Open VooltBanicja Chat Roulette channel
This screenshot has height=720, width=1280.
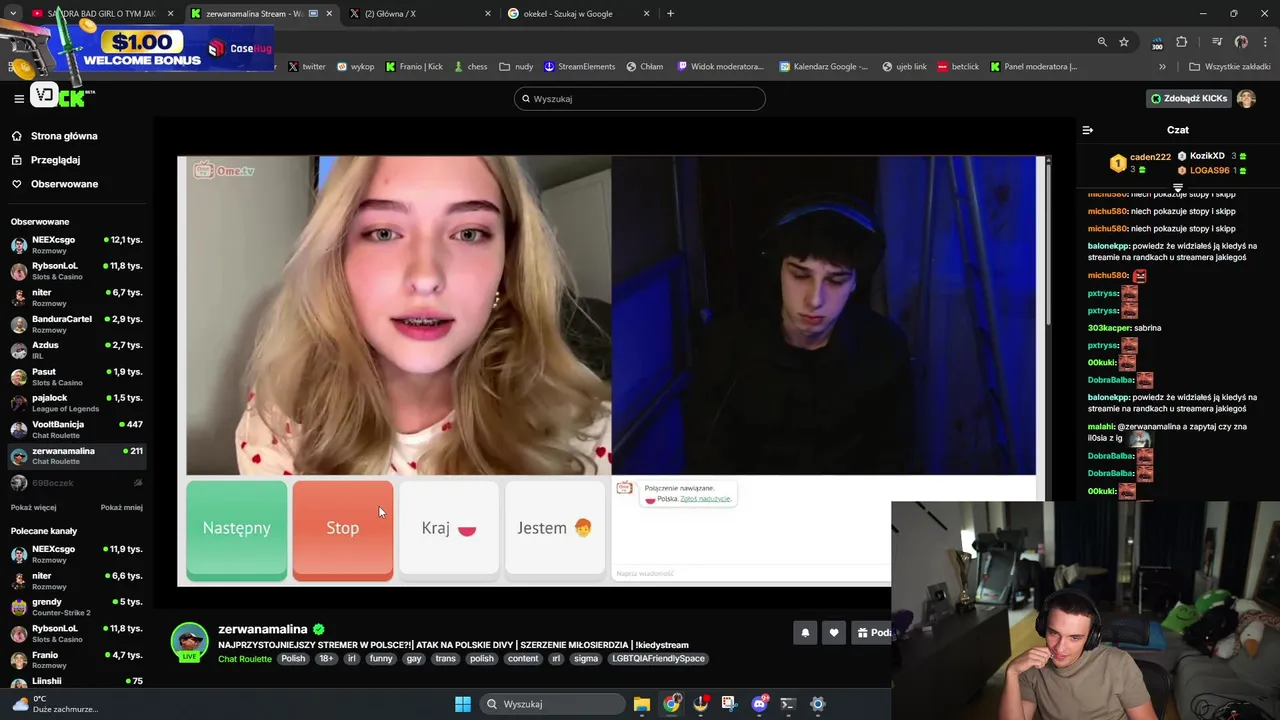point(77,429)
